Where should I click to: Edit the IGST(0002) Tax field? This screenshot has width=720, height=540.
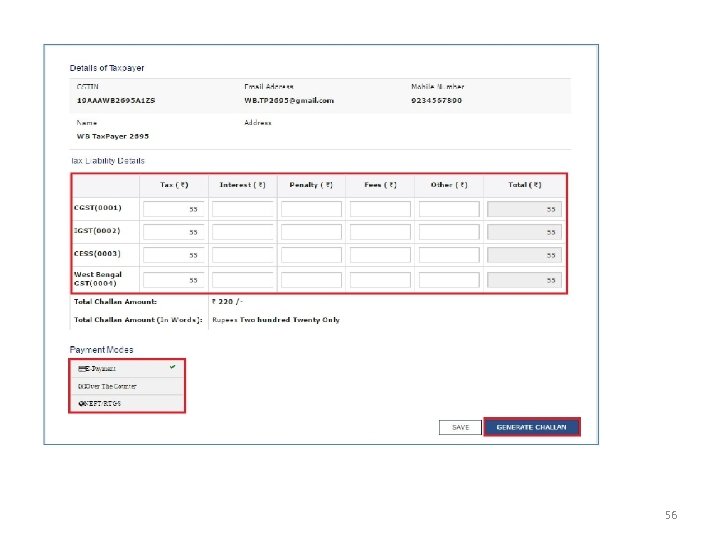(x=173, y=232)
